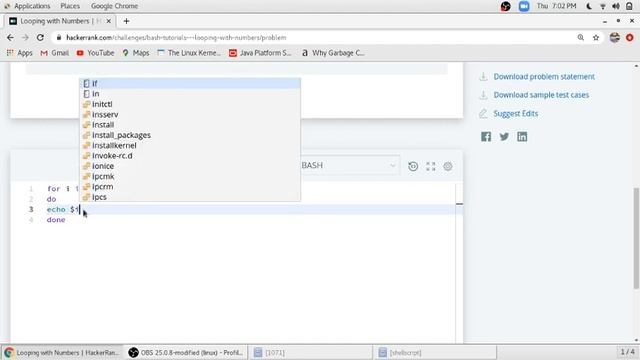Share the challenge on LinkedIn
This screenshot has height=360, width=640.
[x=522, y=137]
